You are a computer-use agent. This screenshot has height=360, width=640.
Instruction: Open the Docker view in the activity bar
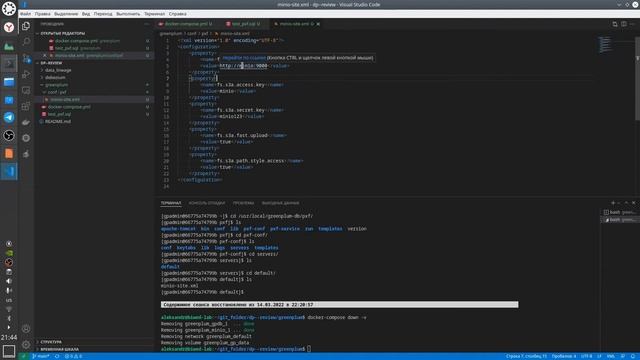(x=26, y=122)
